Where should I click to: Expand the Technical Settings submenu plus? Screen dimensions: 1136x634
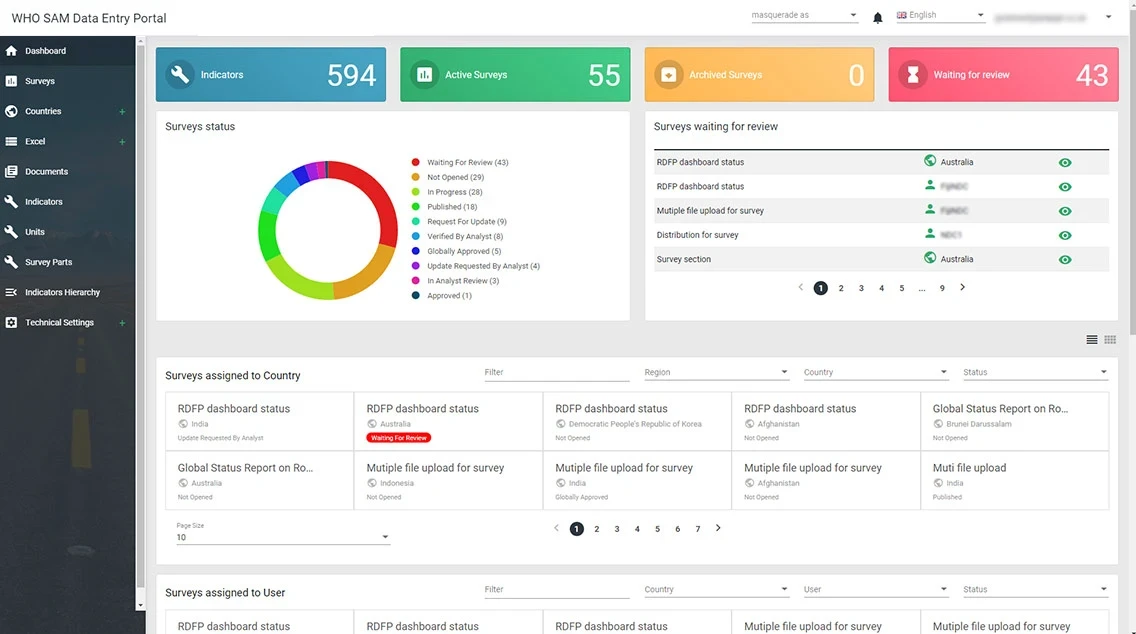[x=122, y=323]
